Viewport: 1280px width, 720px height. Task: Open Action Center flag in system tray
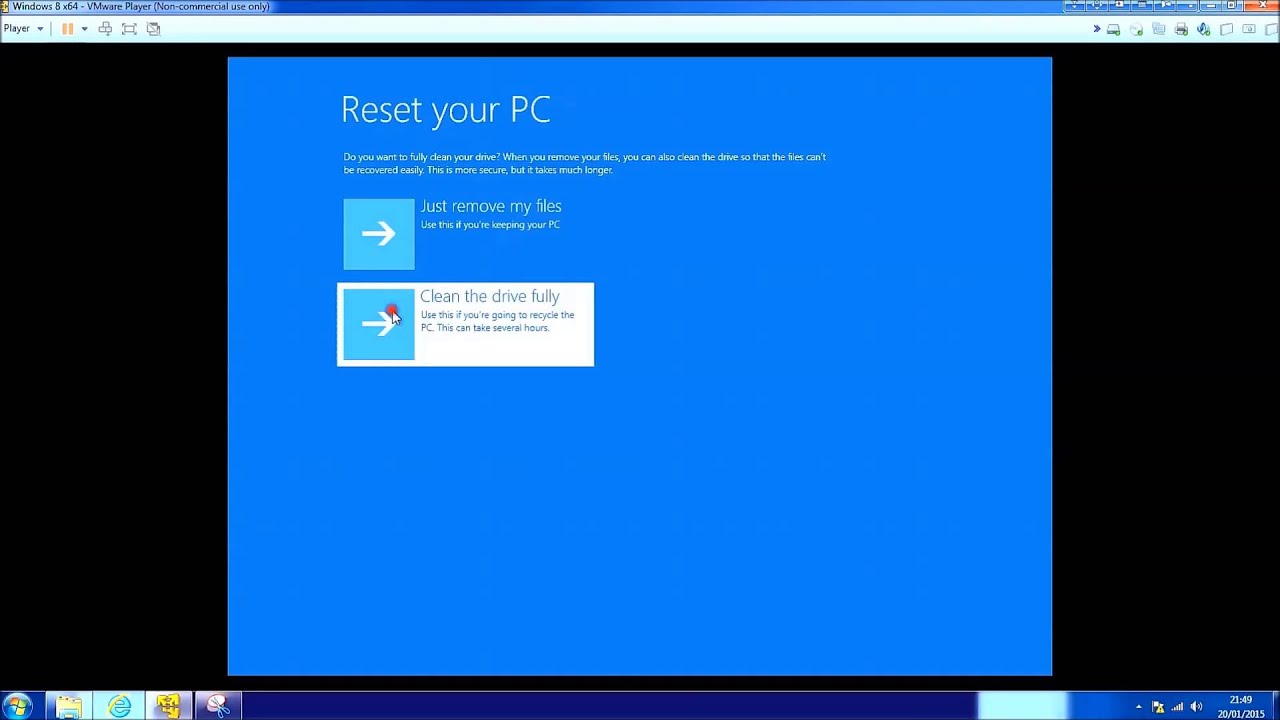point(1158,707)
